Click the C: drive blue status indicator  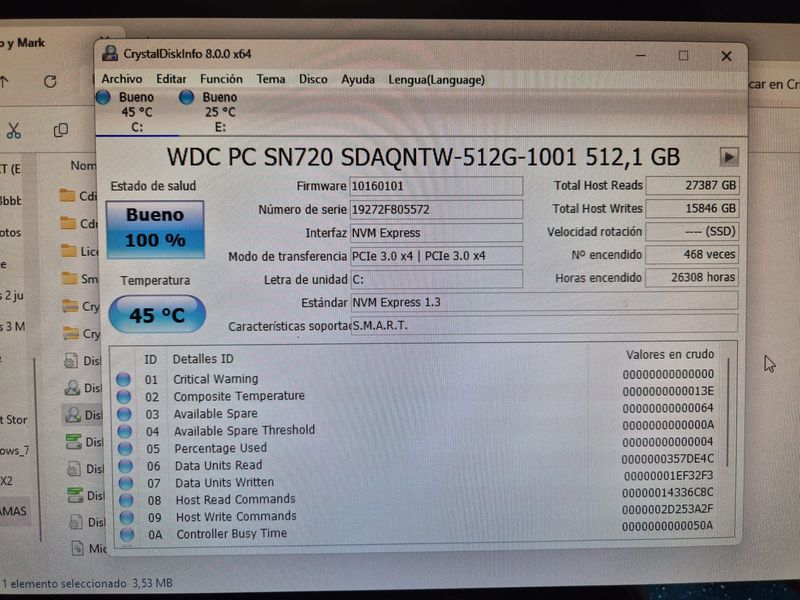coord(104,97)
